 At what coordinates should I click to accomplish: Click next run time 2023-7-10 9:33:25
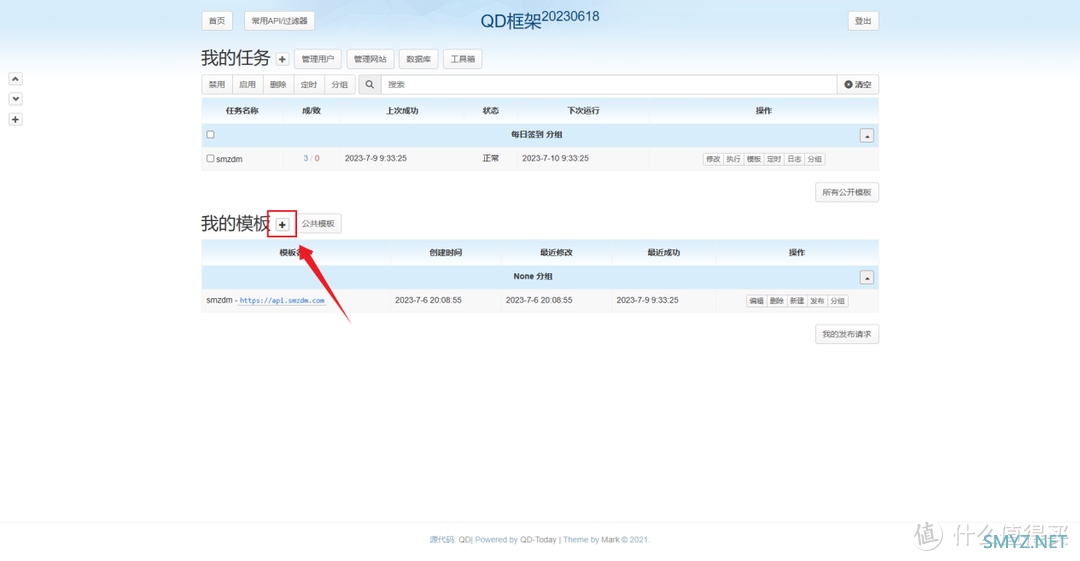tap(555, 159)
